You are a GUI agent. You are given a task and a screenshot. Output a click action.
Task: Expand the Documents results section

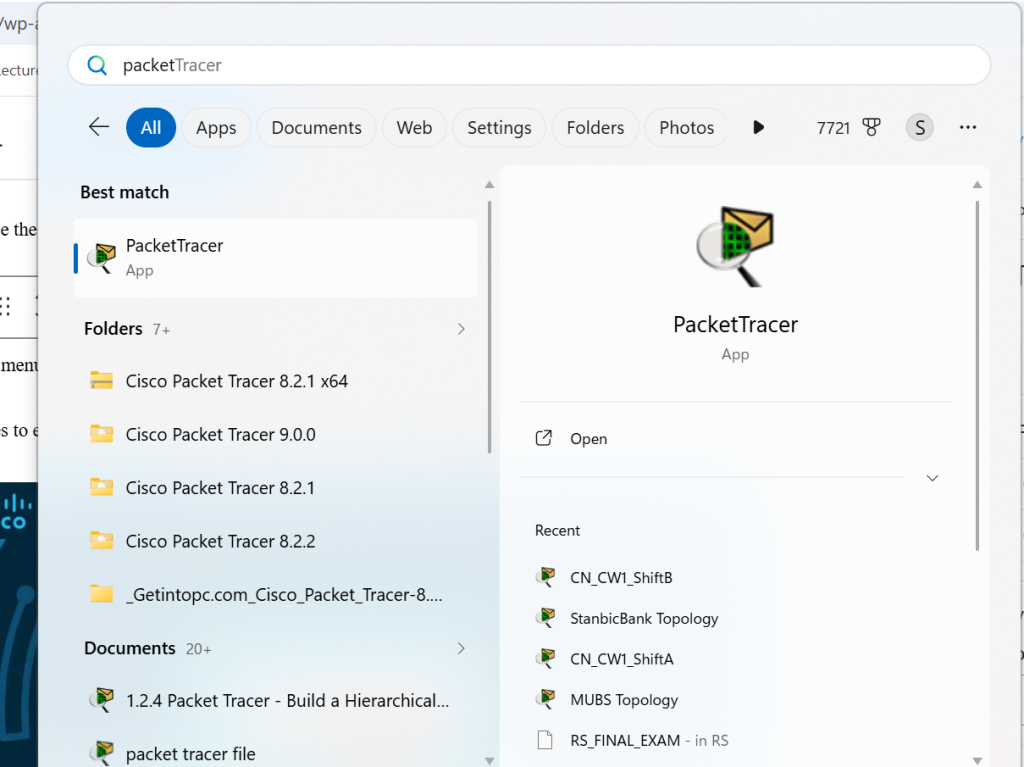pos(460,648)
